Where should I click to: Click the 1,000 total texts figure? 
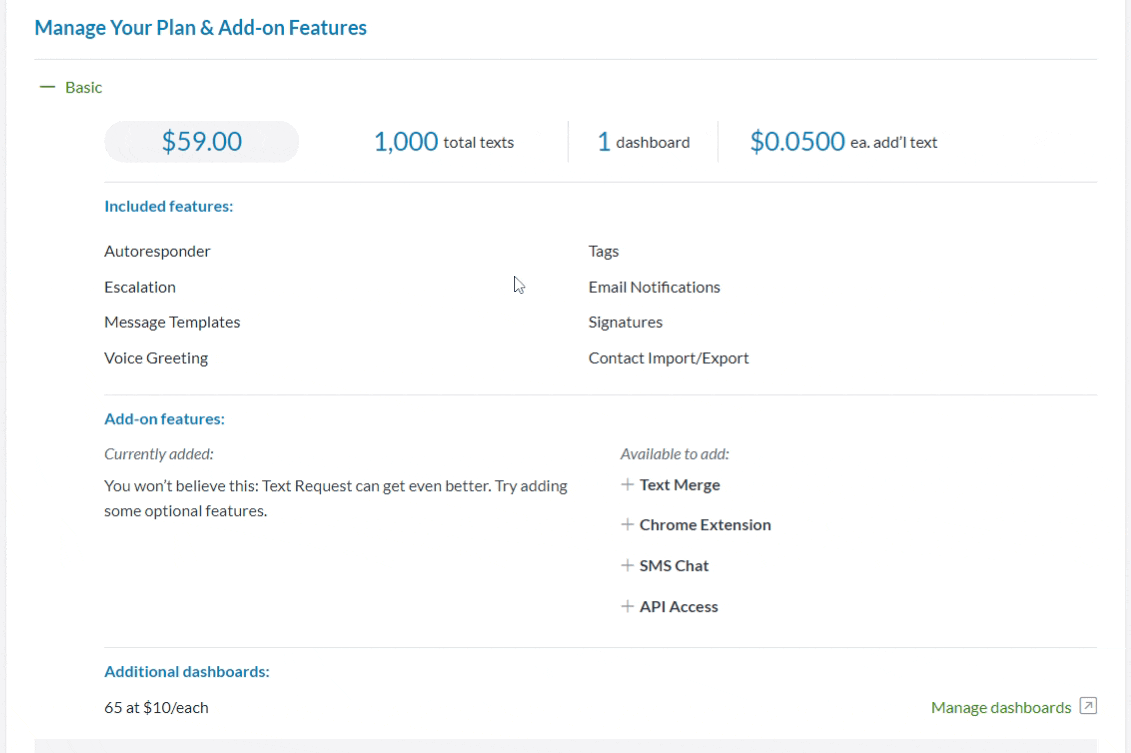click(x=443, y=142)
